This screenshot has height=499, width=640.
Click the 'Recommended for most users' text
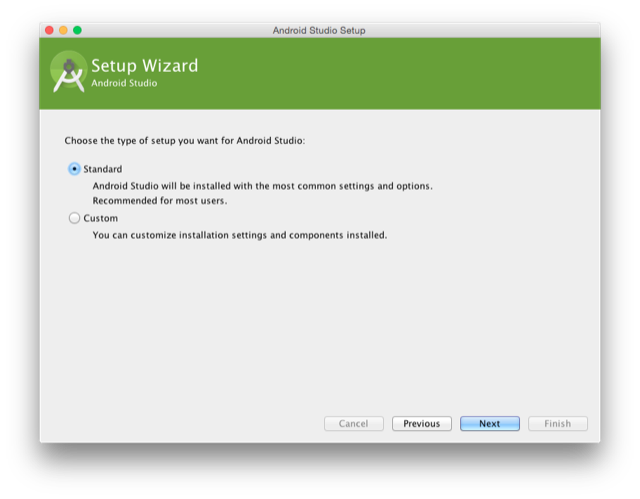[x=160, y=201]
